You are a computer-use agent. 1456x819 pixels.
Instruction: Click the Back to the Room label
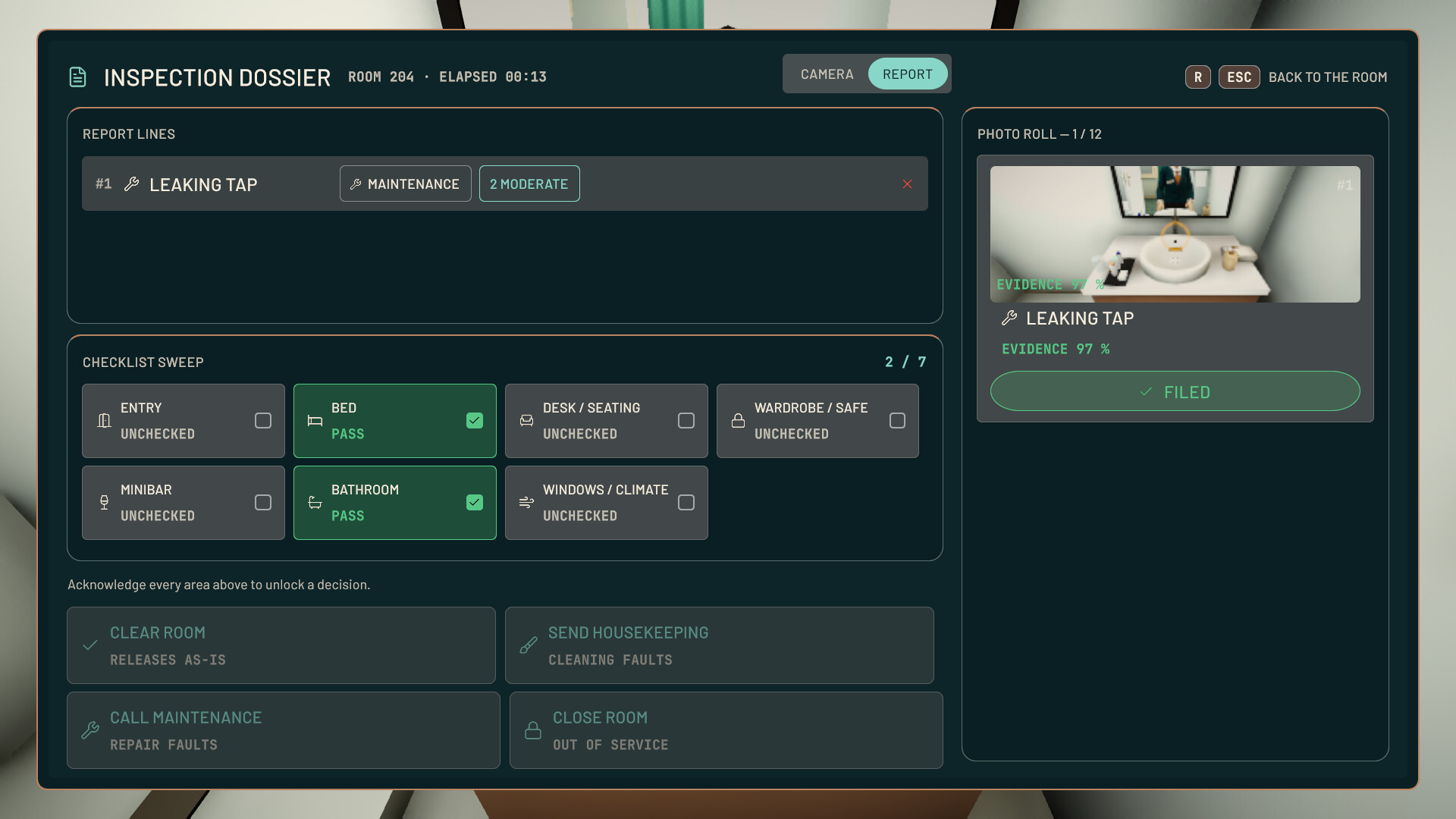(1328, 77)
